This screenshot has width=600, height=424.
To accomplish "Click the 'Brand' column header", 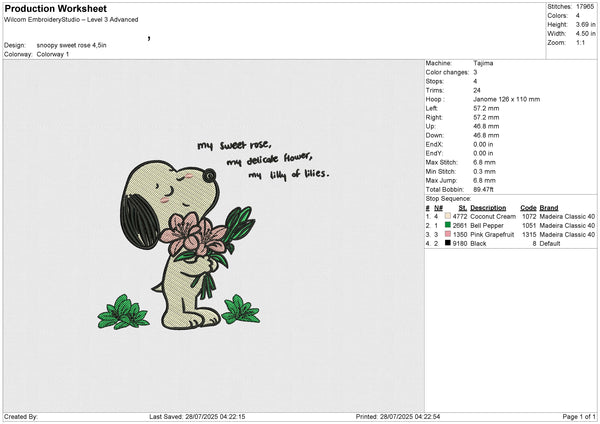I will click(x=549, y=208).
